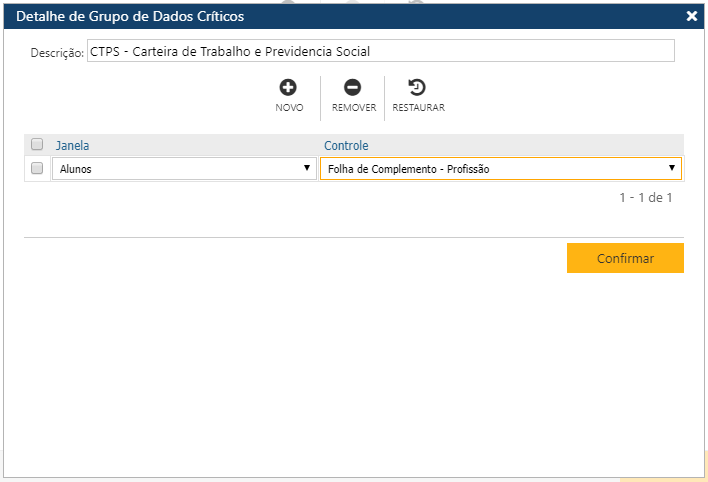Sort by the Controle column header

click(x=346, y=145)
